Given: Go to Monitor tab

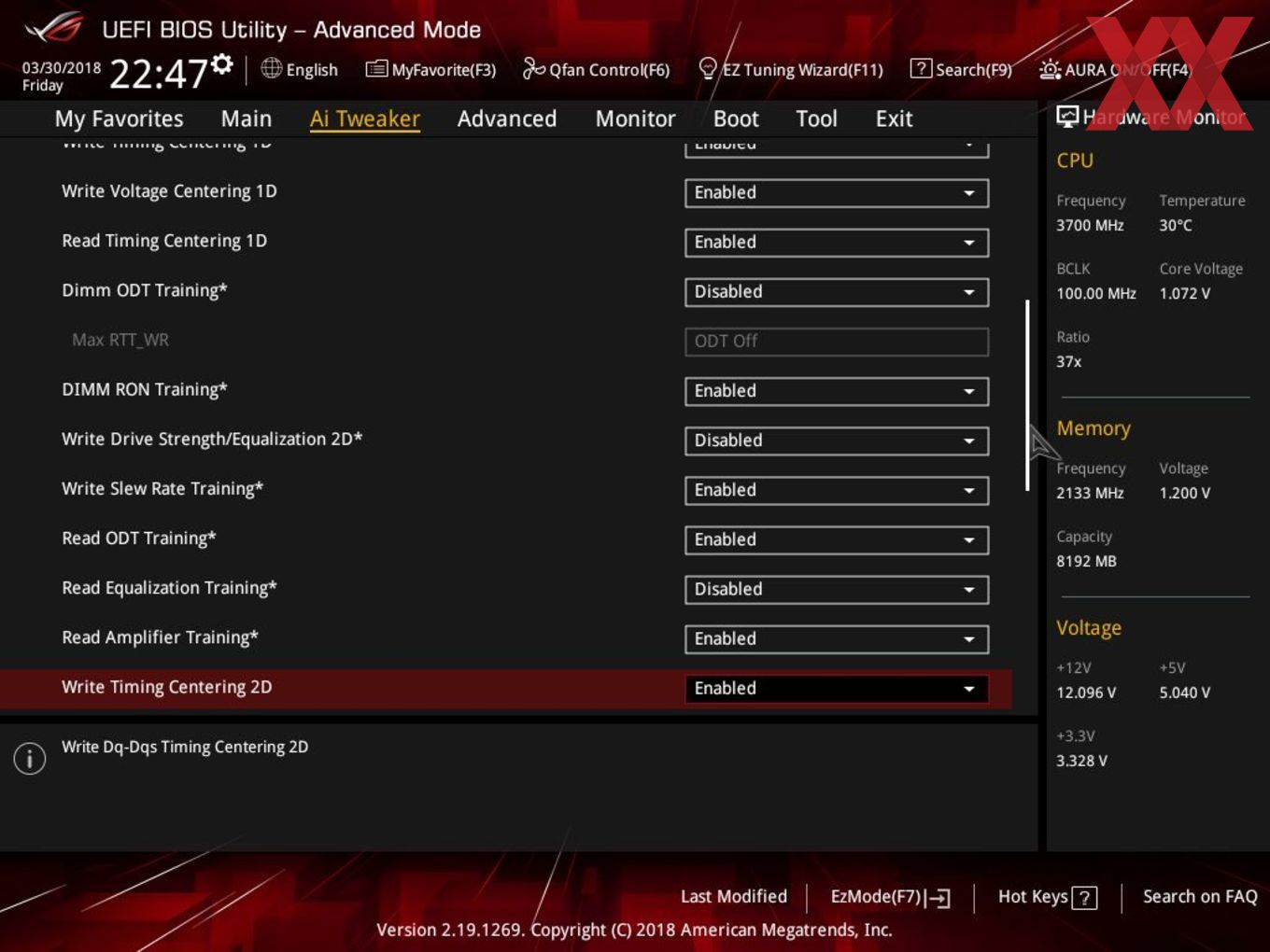Looking at the screenshot, I should [x=635, y=119].
